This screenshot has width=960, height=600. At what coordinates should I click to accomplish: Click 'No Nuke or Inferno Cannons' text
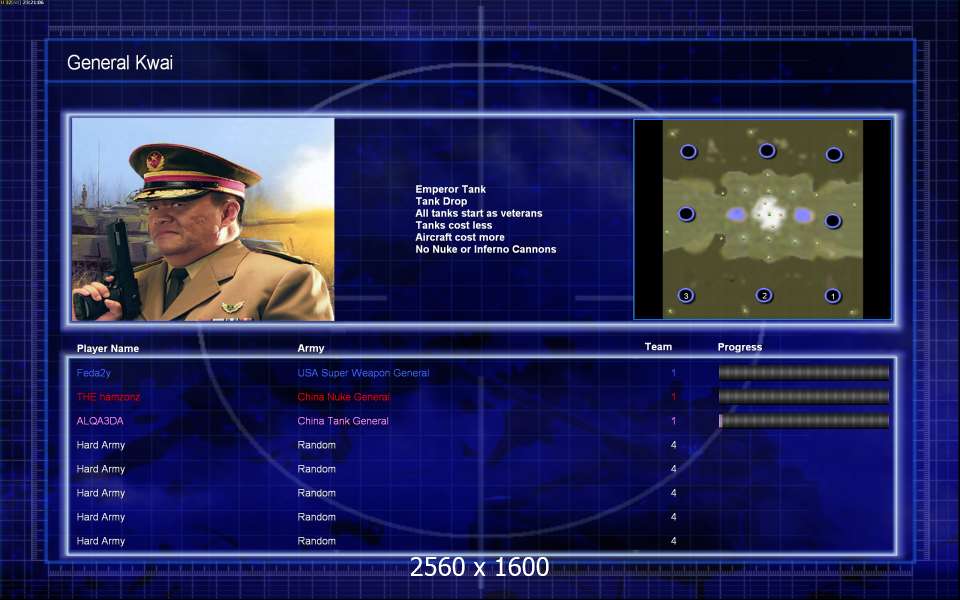[x=486, y=249]
